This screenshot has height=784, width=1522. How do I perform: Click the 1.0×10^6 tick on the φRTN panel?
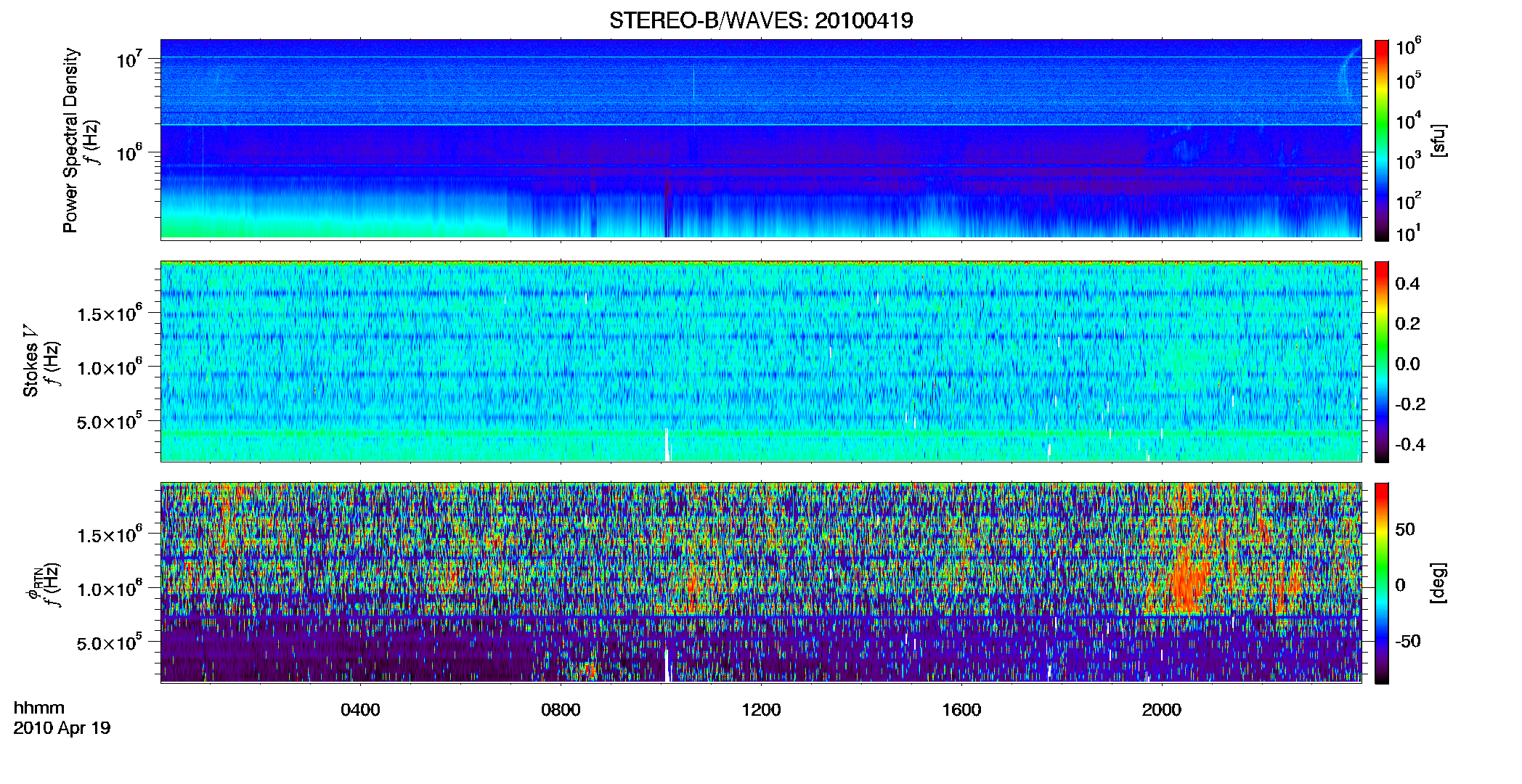110,588
